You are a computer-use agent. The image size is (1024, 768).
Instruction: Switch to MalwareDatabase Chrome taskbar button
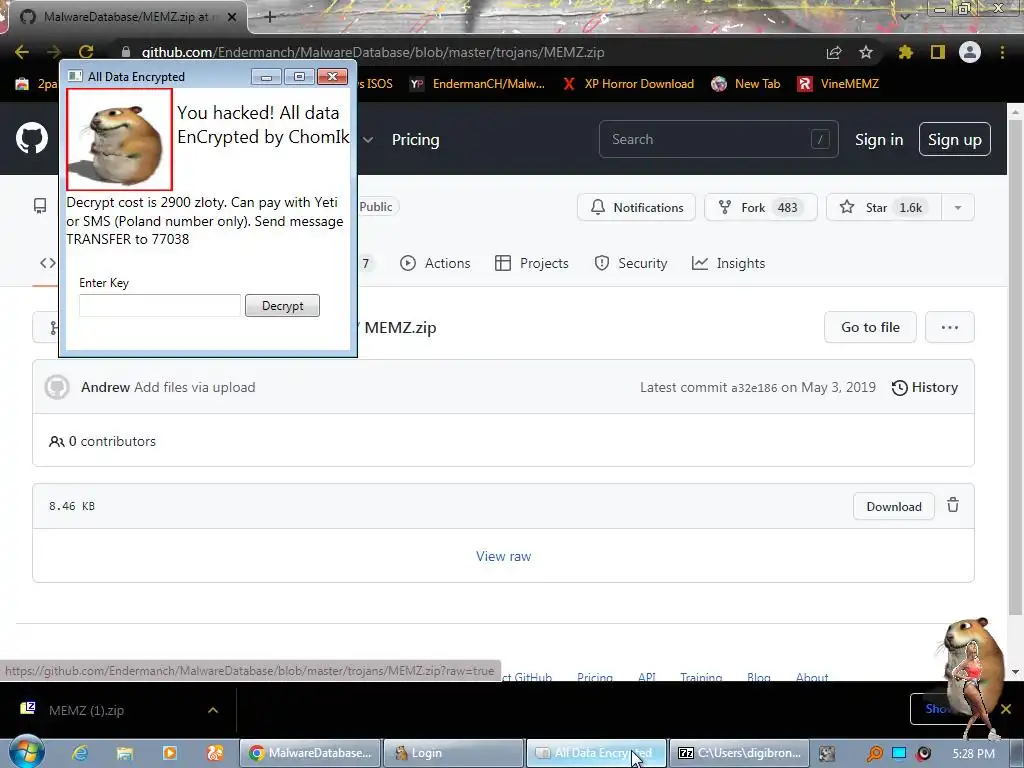[310, 753]
